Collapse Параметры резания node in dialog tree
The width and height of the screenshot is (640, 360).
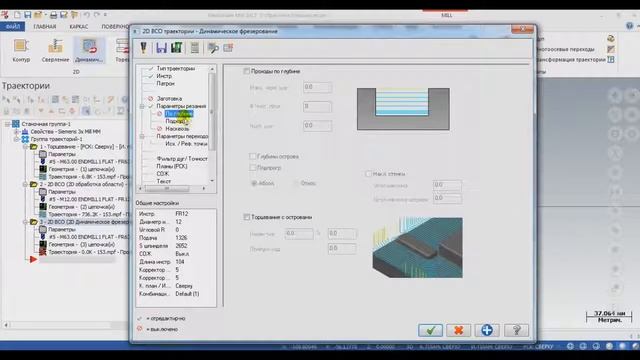coord(142,106)
